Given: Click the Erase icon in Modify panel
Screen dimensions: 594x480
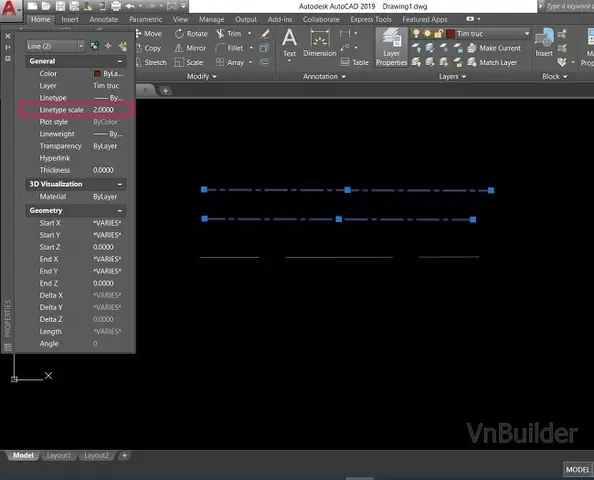Looking at the screenshot, I should tap(265, 34).
